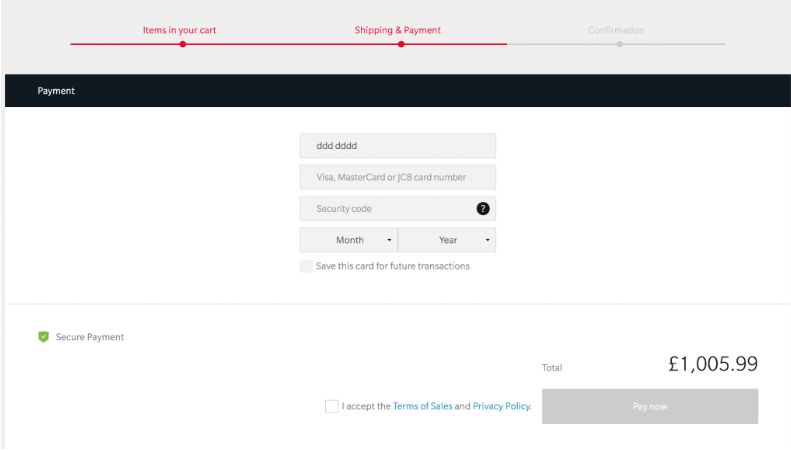Open the expiry Month dropdown

click(x=349, y=240)
